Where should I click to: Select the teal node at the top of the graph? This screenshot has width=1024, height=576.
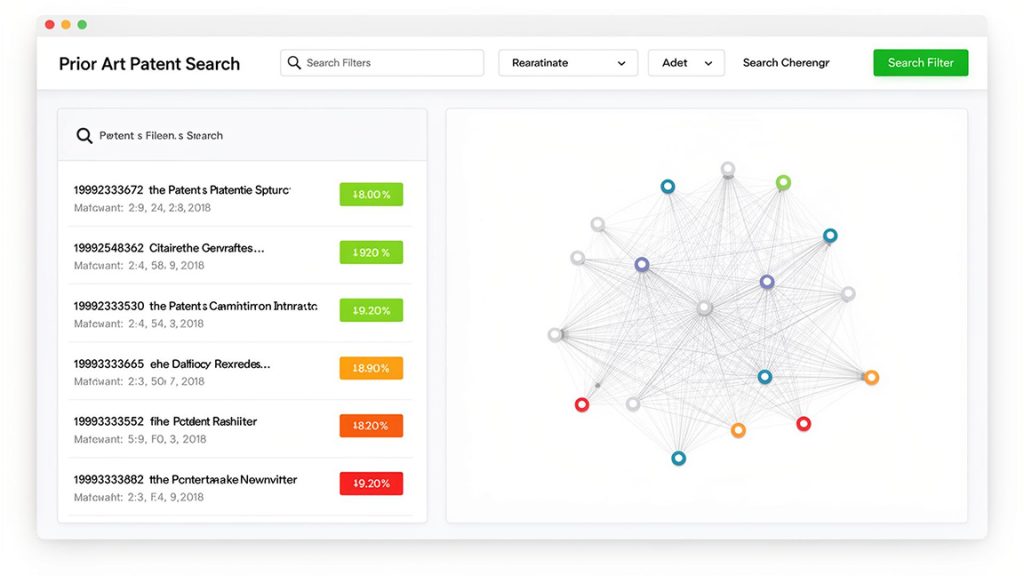coord(668,185)
